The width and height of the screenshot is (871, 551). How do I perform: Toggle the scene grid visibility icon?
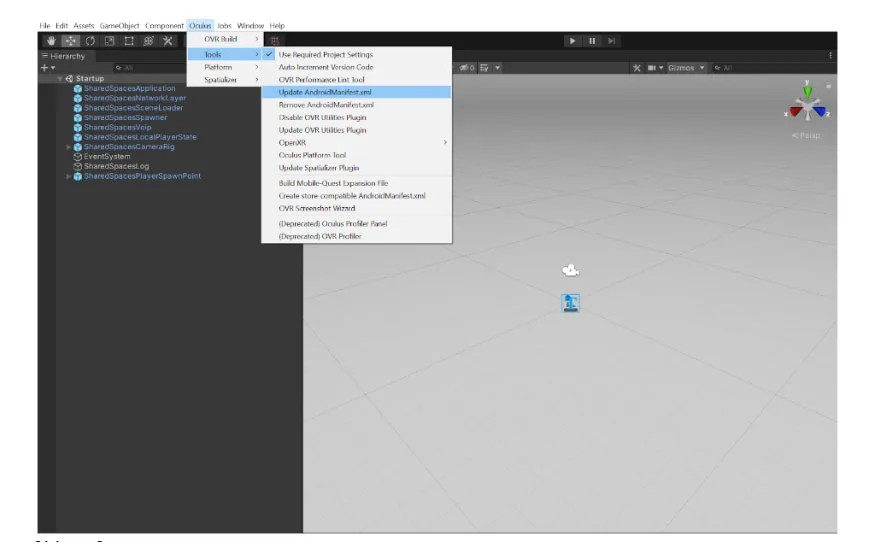(484, 68)
